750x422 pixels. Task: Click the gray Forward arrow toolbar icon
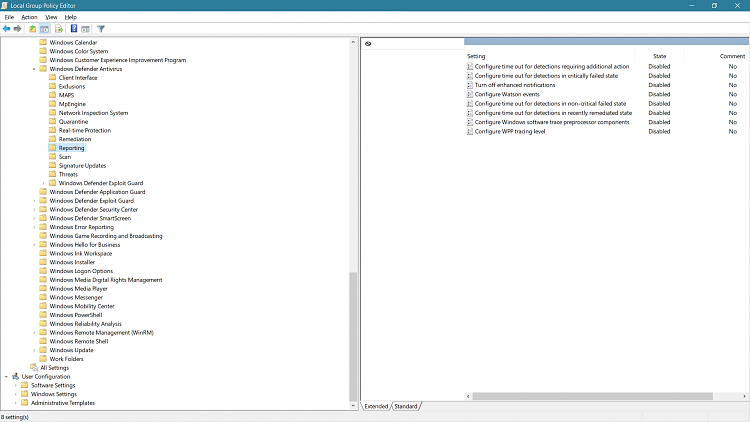tap(18, 29)
